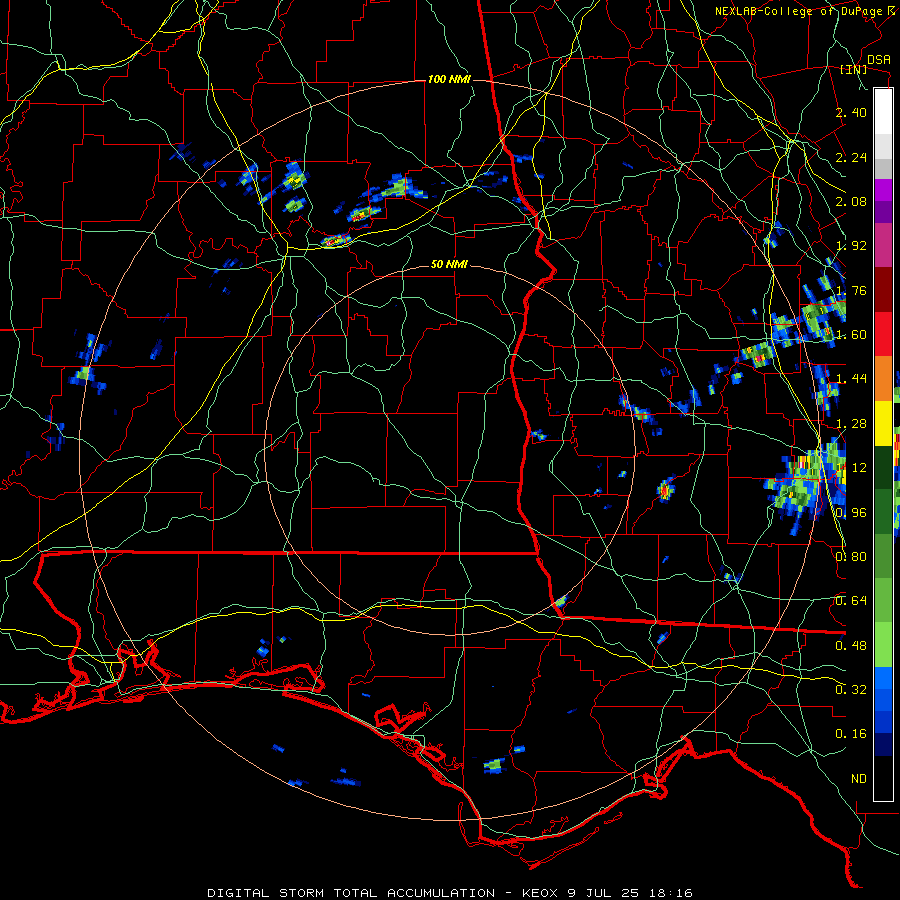Click the DSA product label
900x900 pixels.
point(879,59)
